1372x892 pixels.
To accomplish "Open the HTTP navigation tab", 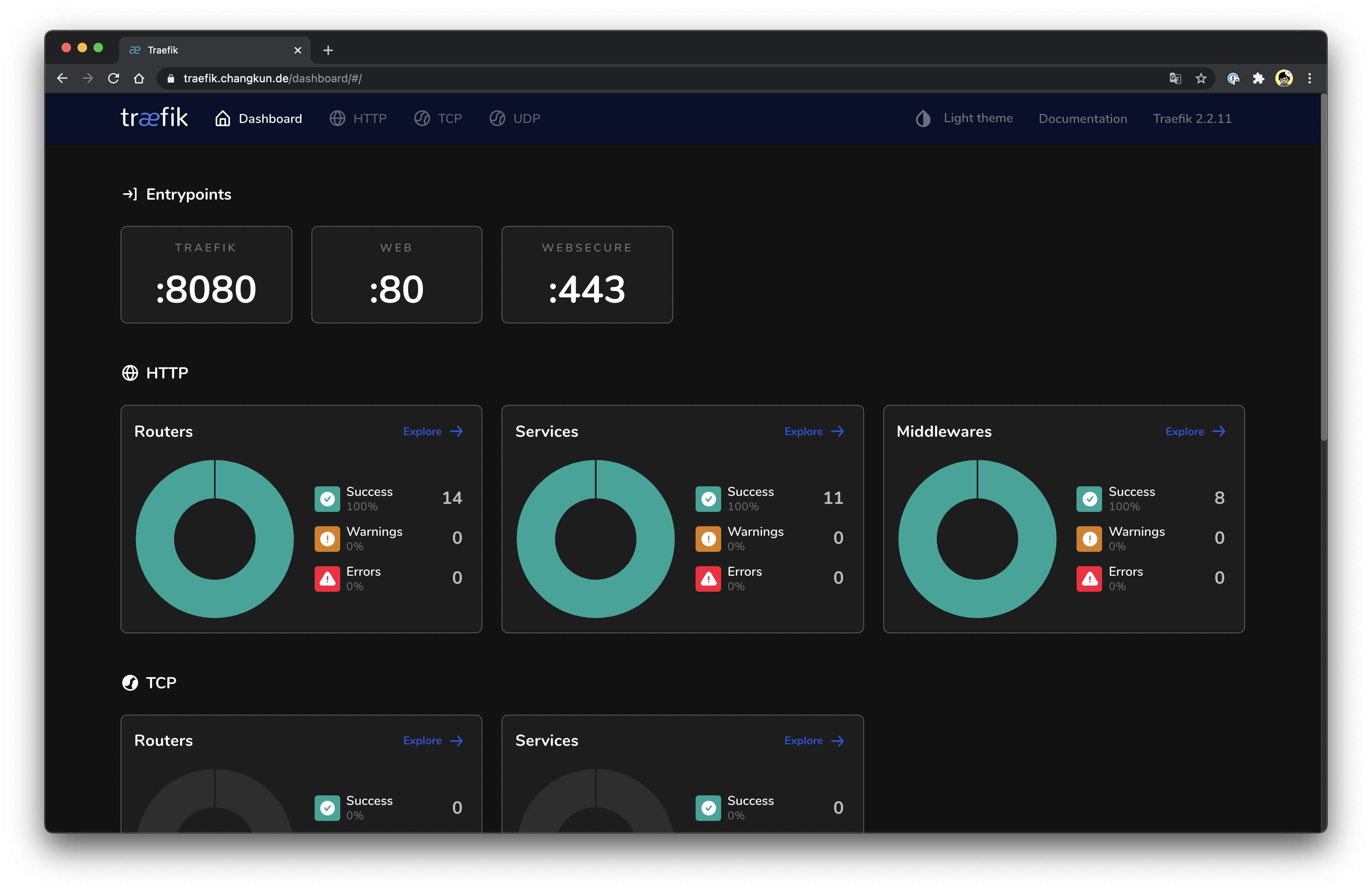I will 358,118.
